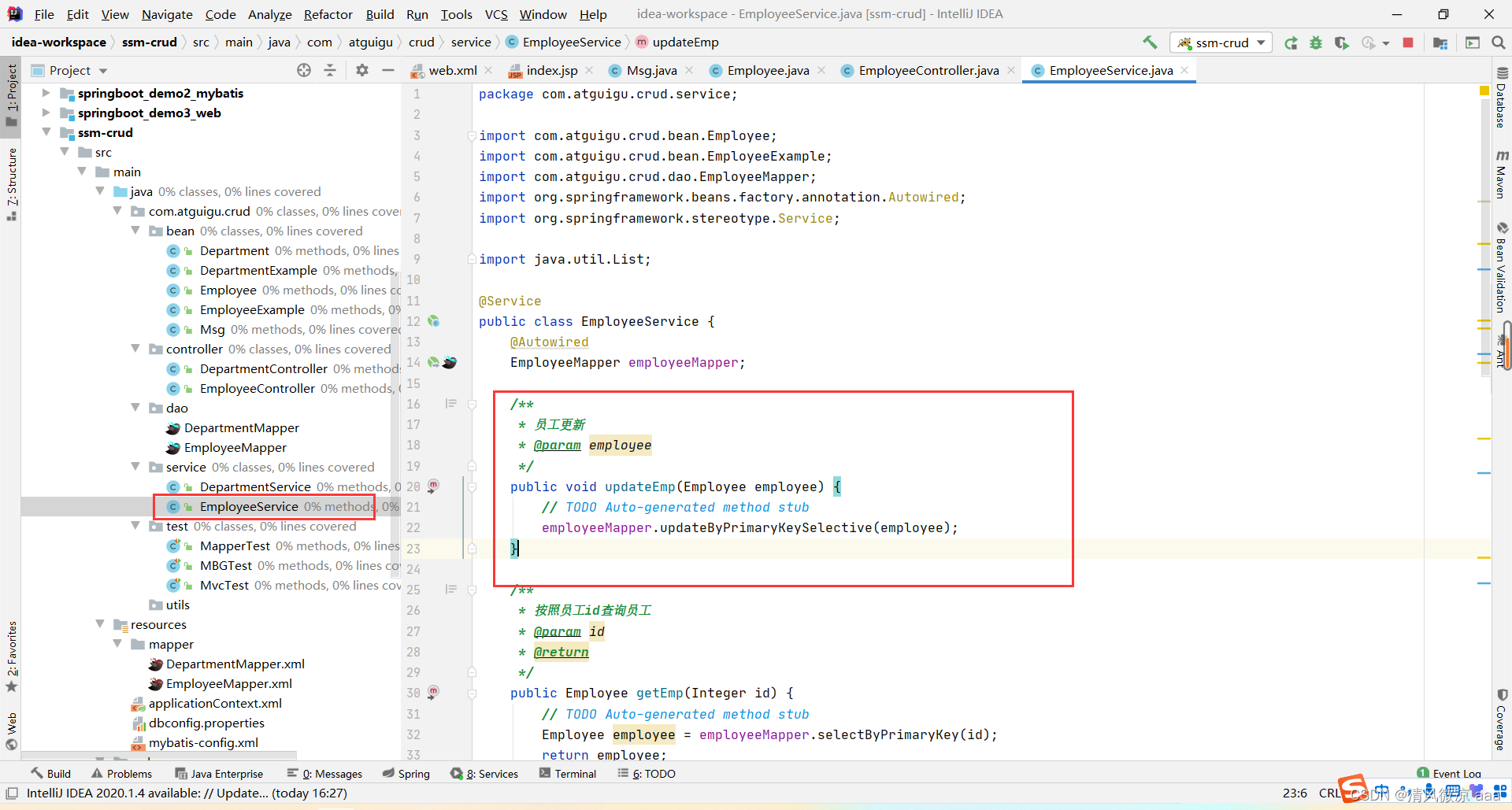Stop the running process red square
The height and width of the screenshot is (810, 1512).
1408,43
